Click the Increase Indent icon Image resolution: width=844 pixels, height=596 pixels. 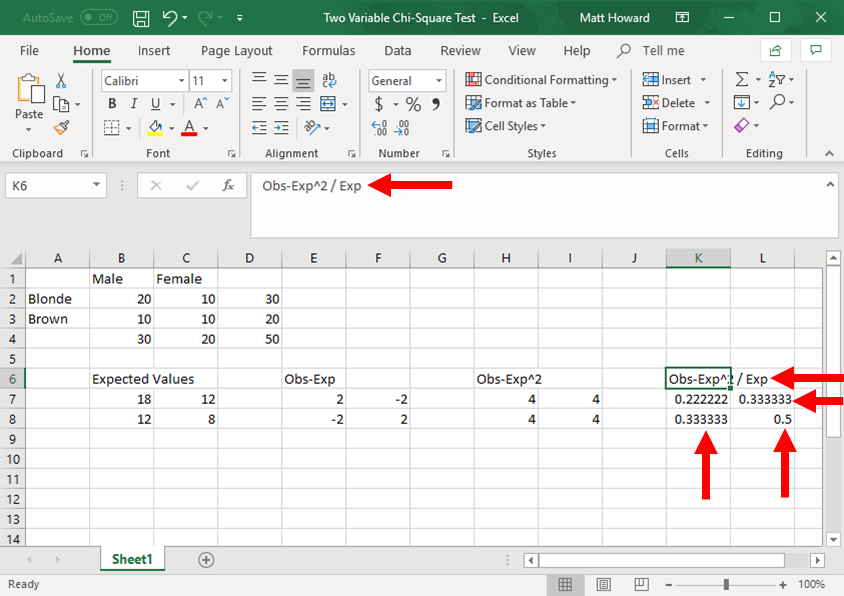(x=281, y=128)
